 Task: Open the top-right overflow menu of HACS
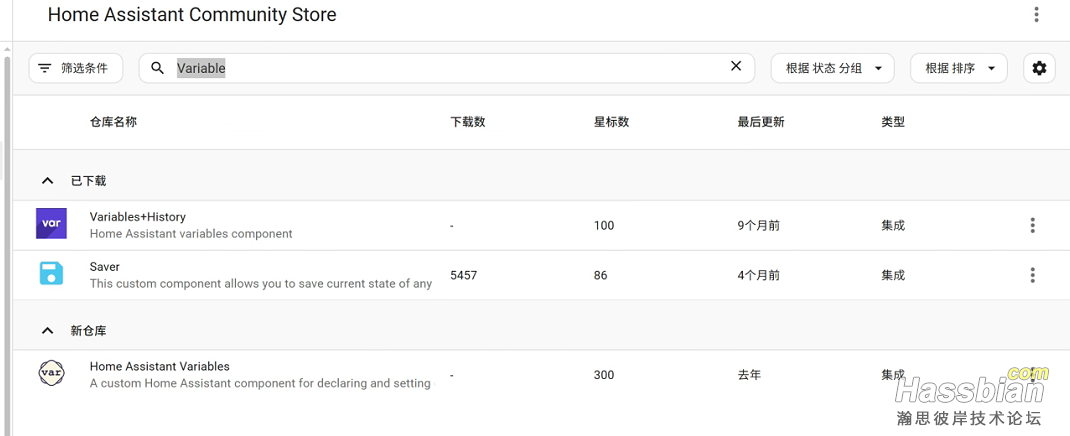1036,14
